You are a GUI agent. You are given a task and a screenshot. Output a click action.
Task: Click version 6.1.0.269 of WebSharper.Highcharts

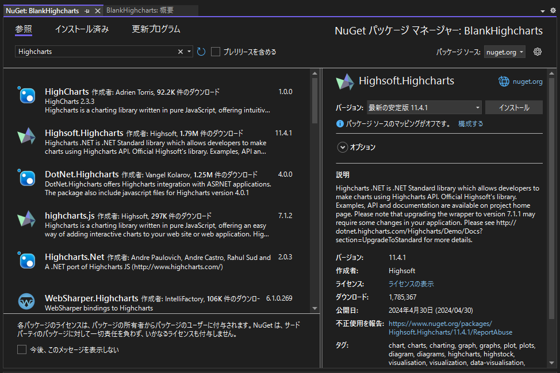279,298
